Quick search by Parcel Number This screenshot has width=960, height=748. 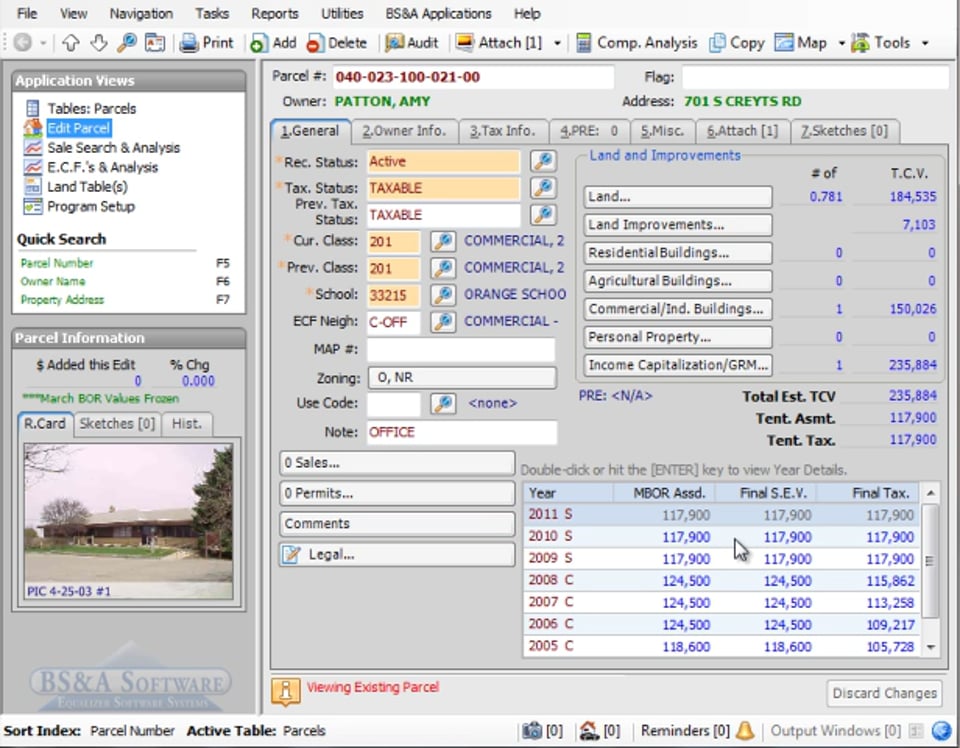(57, 263)
